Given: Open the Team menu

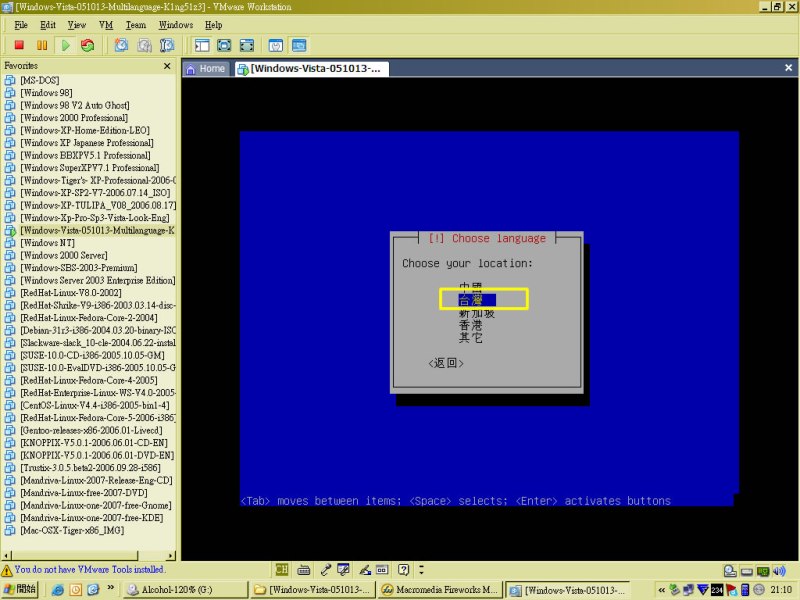Looking at the screenshot, I should click(x=136, y=25).
